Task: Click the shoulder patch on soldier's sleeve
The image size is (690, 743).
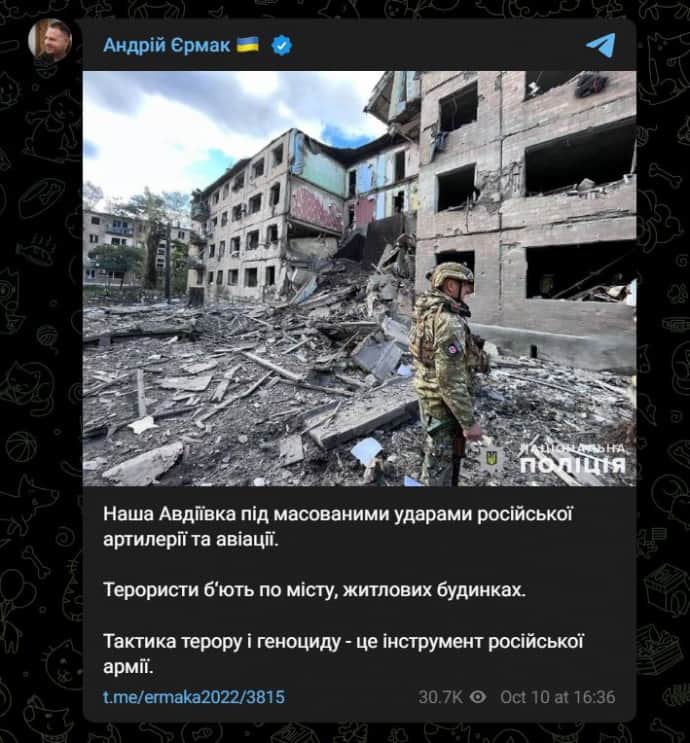Action: pos(453,349)
